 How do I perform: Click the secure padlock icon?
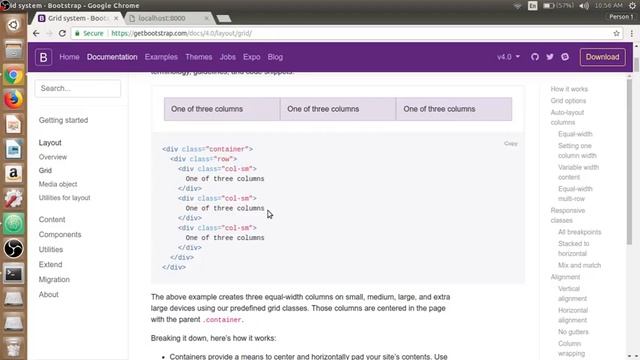click(x=77, y=33)
